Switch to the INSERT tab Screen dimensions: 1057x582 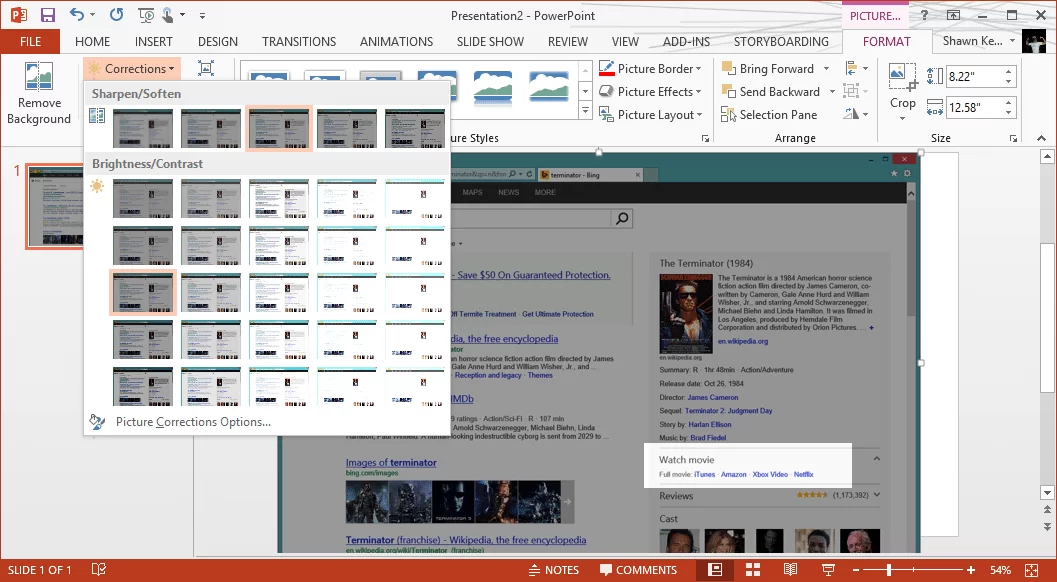(x=153, y=41)
